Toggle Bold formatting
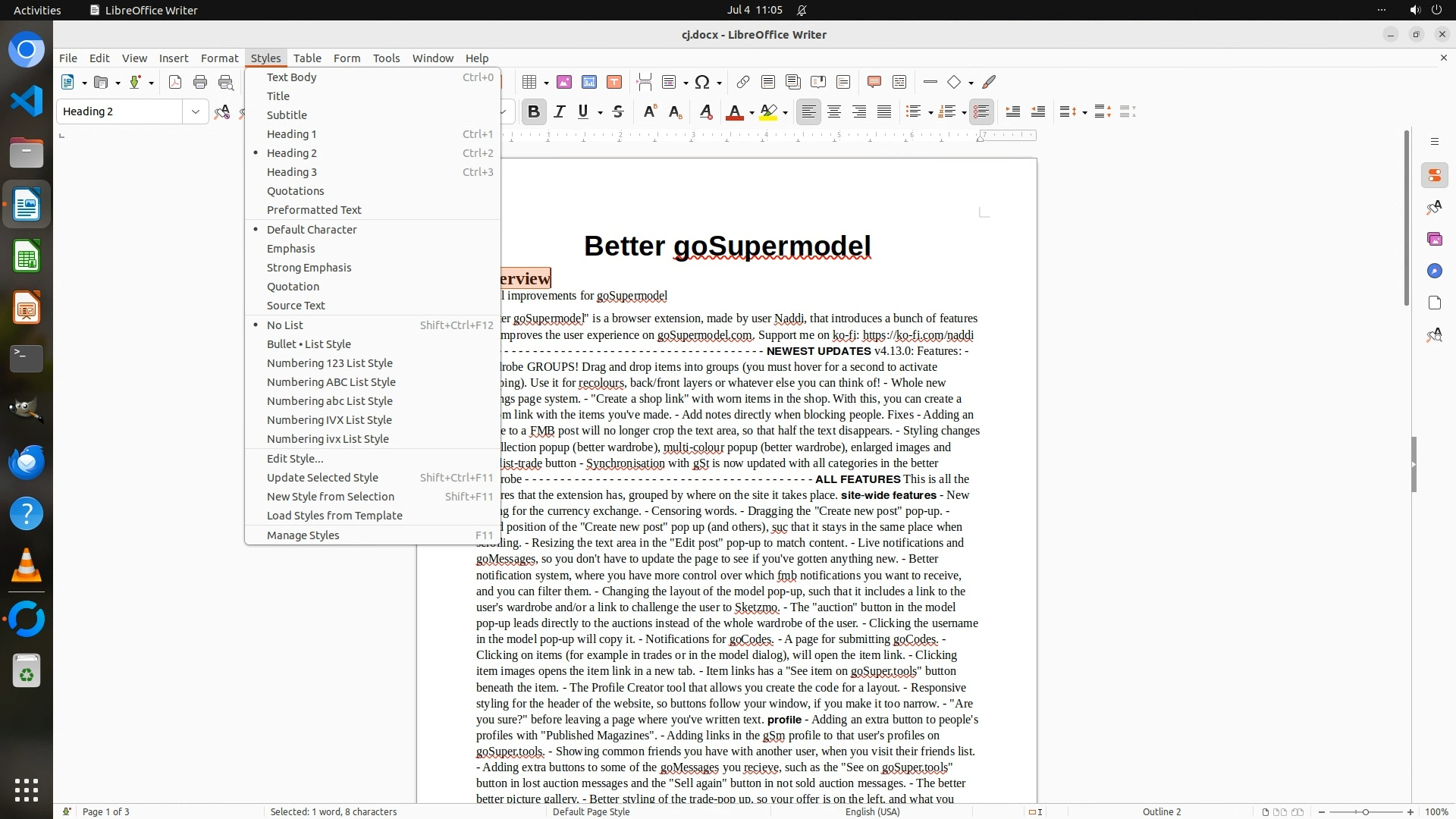 534,112
